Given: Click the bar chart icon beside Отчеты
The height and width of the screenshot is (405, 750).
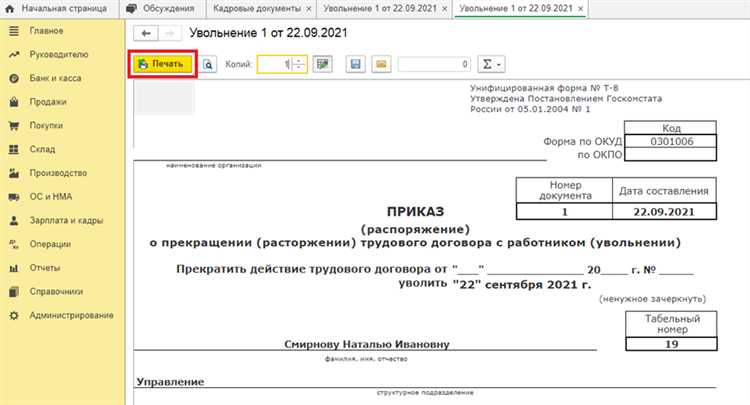Looking at the screenshot, I should pos(14,268).
